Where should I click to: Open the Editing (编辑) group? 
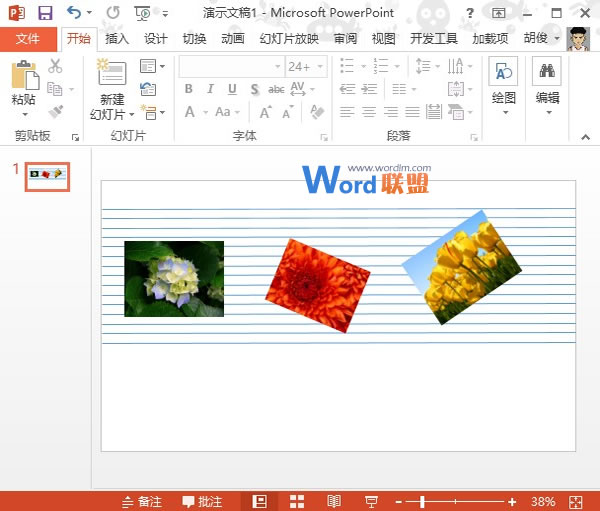547,87
